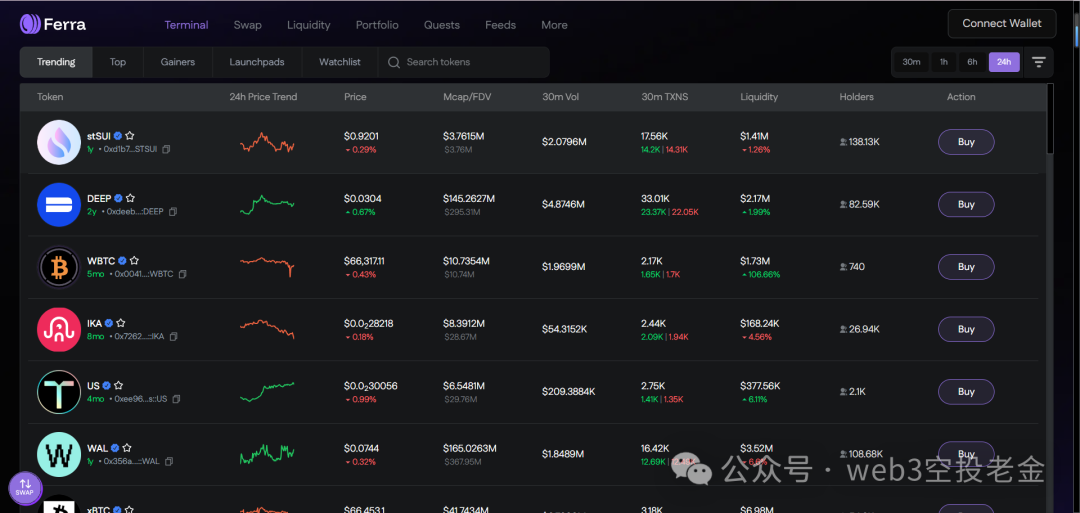Star stSUI to add to watchlist
Screen dimensions: 1080x513
tap(129, 136)
